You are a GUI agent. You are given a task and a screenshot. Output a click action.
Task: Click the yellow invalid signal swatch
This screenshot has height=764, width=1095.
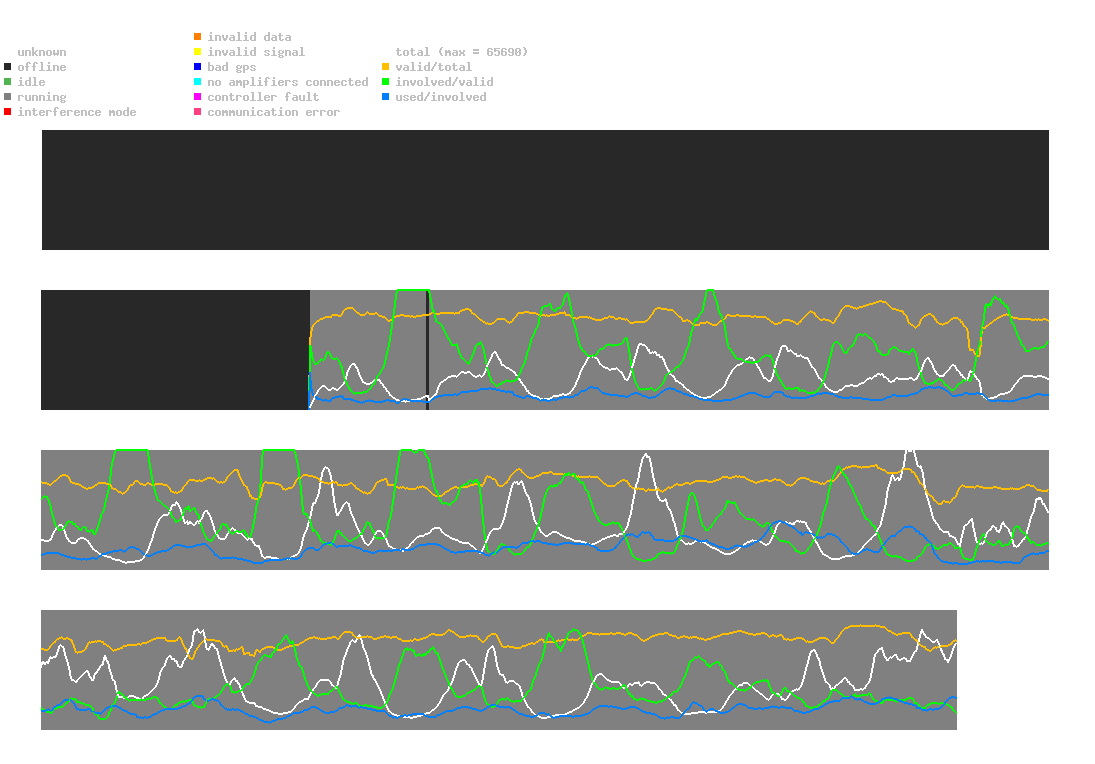tap(198, 52)
